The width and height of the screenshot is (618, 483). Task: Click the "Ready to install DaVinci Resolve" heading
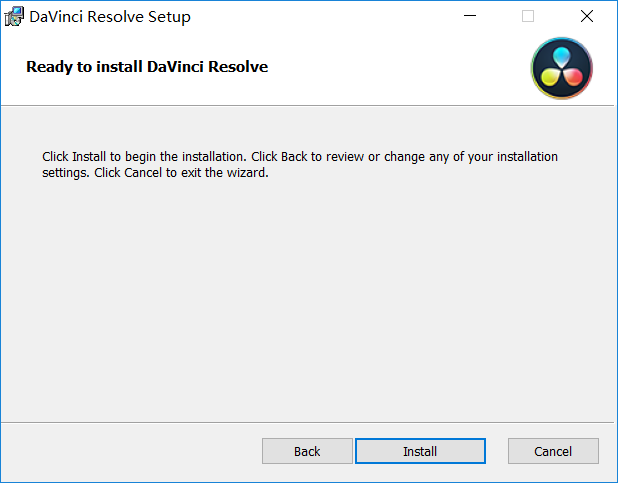[147, 68]
